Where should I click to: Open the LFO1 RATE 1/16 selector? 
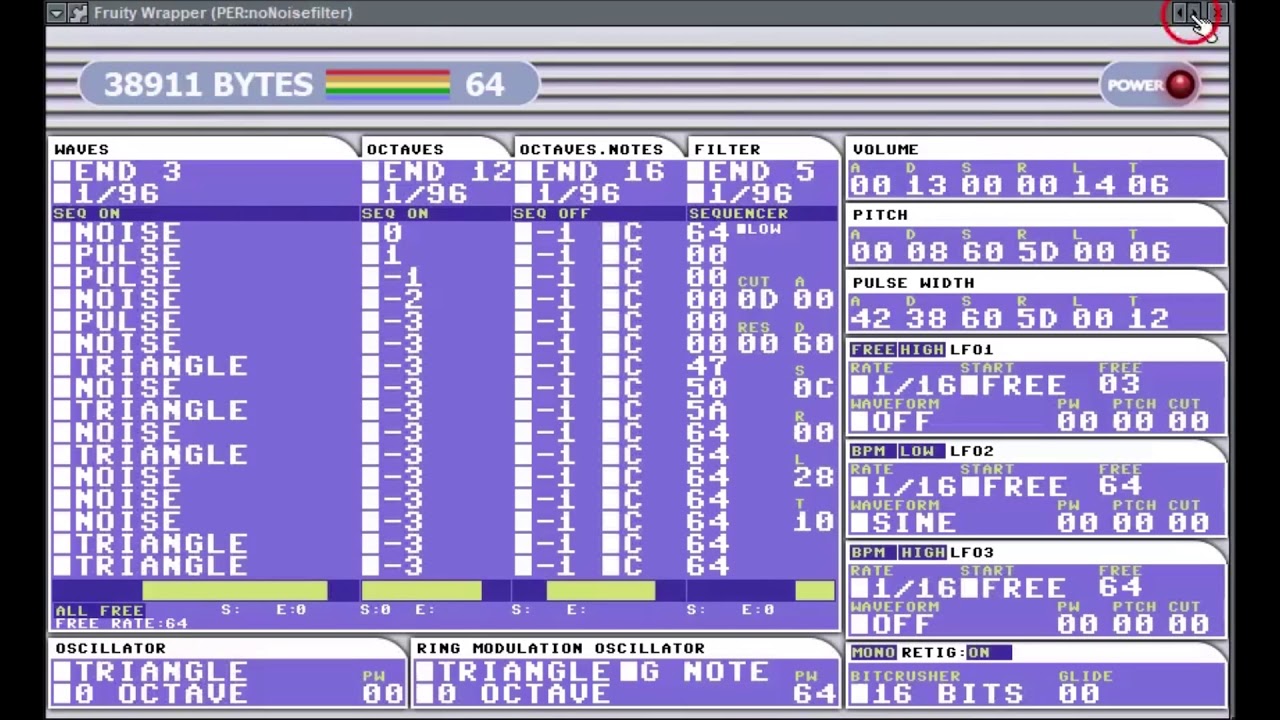click(x=903, y=386)
